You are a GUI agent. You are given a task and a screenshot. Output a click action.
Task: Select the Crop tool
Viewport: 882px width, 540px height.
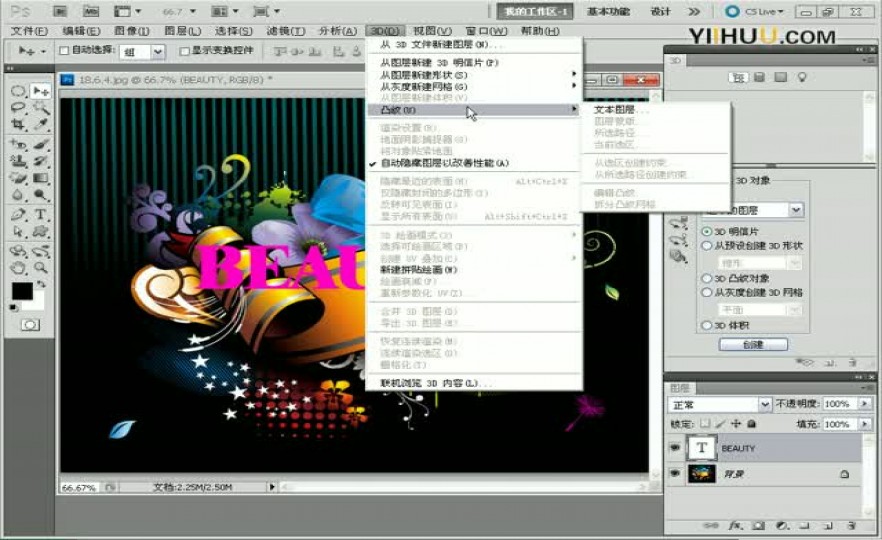pos(18,124)
